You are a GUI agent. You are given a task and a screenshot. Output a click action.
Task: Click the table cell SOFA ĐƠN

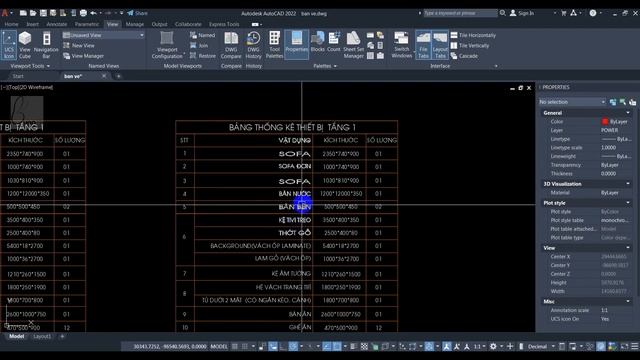(x=295, y=167)
